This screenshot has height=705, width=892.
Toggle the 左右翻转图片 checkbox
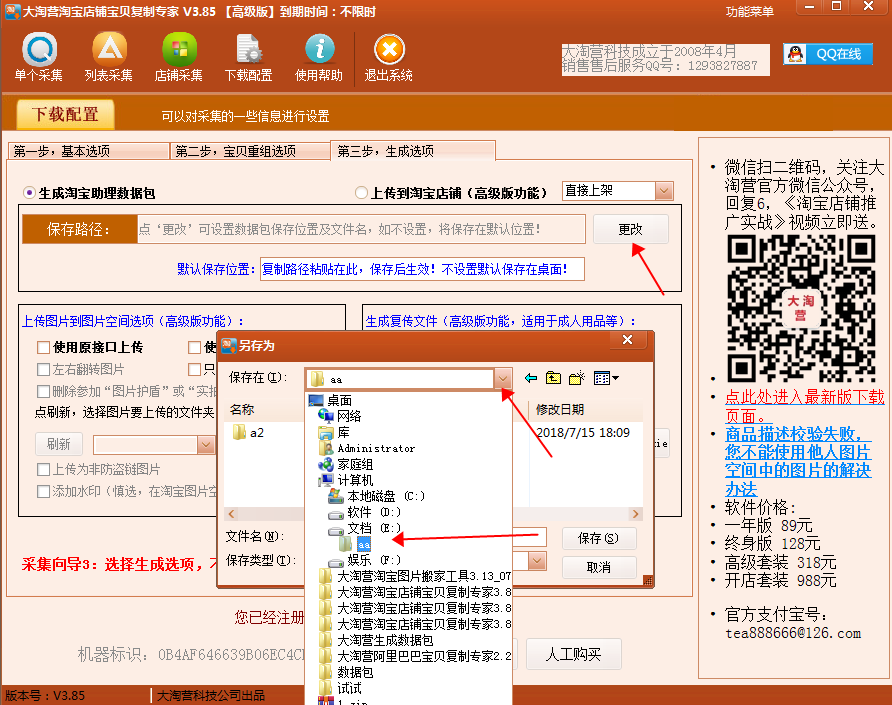(x=43, y=369)
